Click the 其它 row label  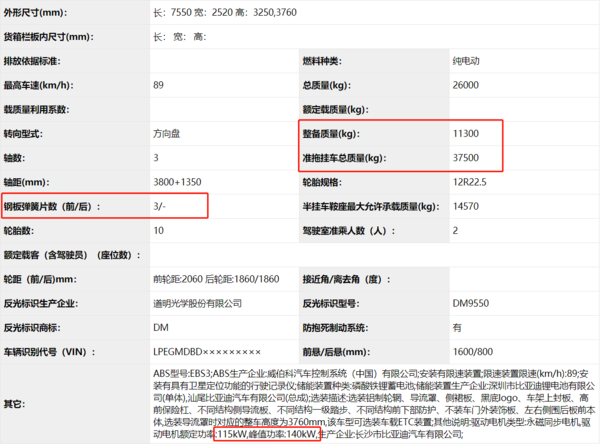pyautogui.click(x=14, y=404)
